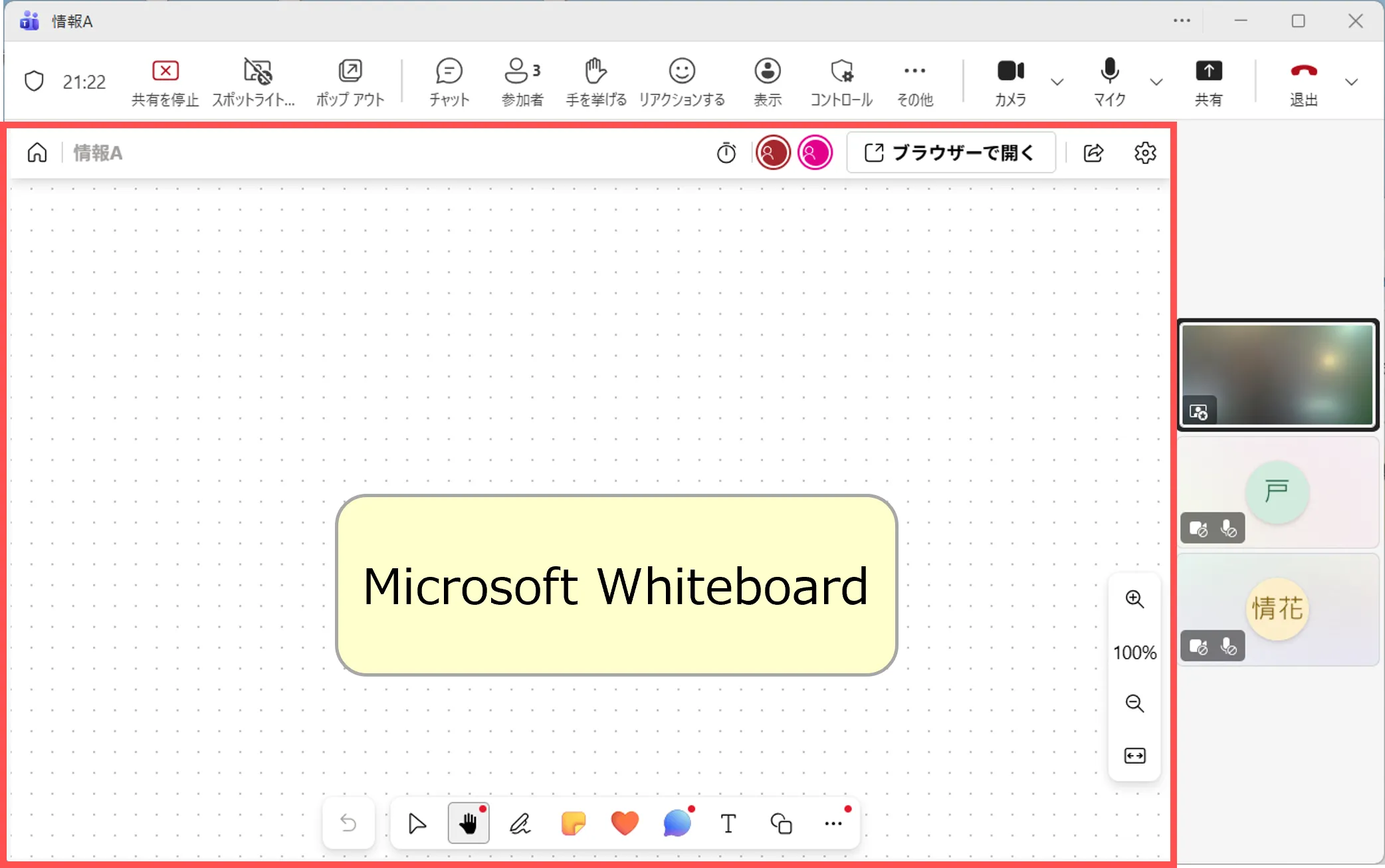This screenshot has height=868, width=1385.
Task: Zoom in on the whiteboard
Action: 1134,599
